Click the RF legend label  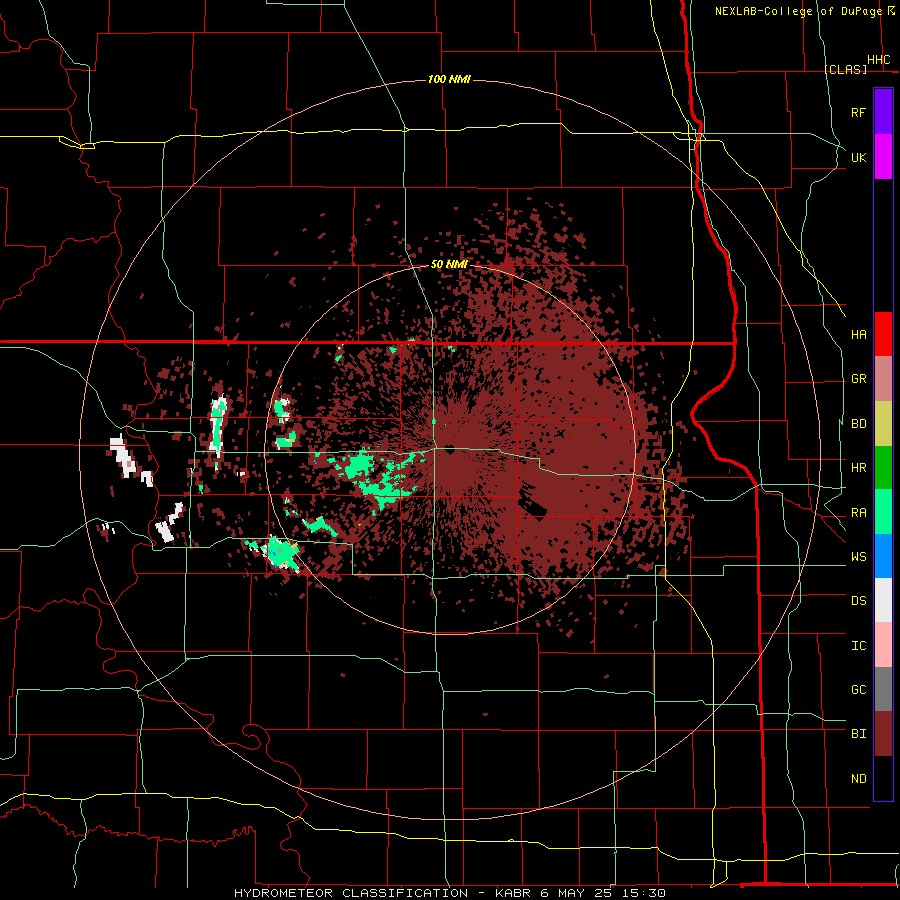click(859, 112)
